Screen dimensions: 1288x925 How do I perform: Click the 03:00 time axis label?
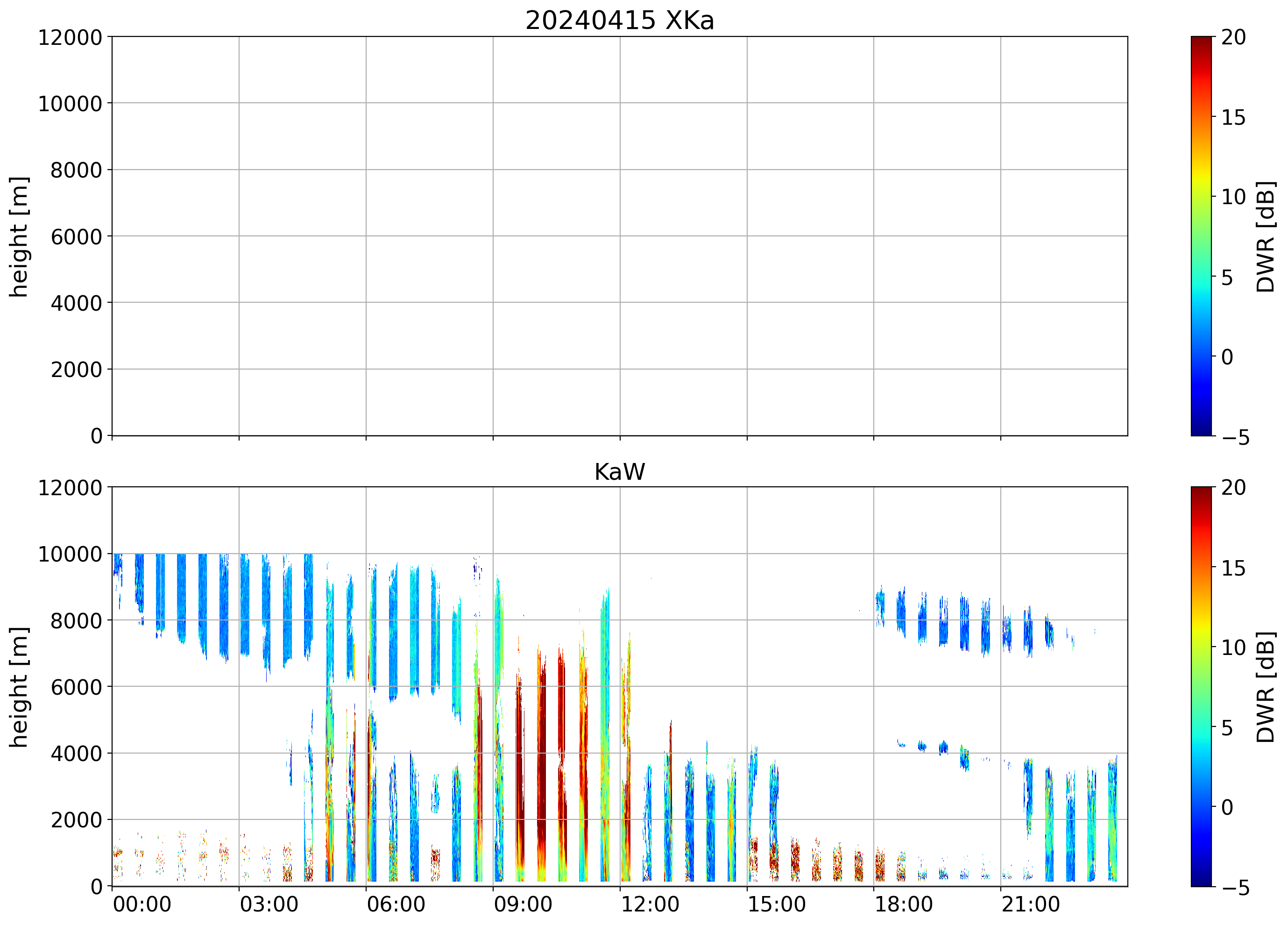pyautogui.click(x=269, y=904)
